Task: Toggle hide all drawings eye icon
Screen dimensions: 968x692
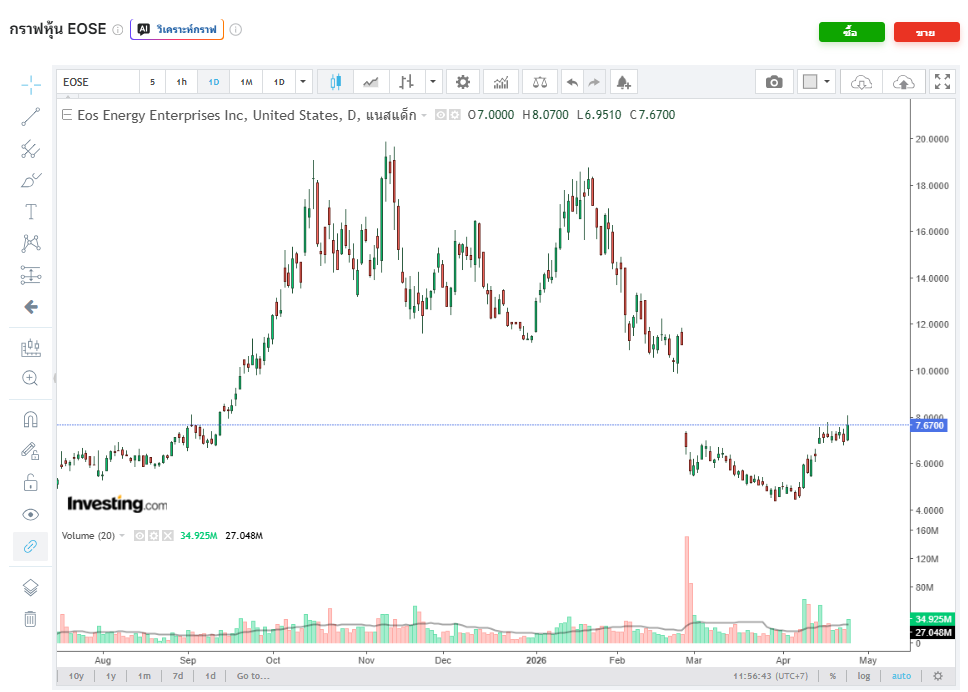Action: [x=31, y=515]
